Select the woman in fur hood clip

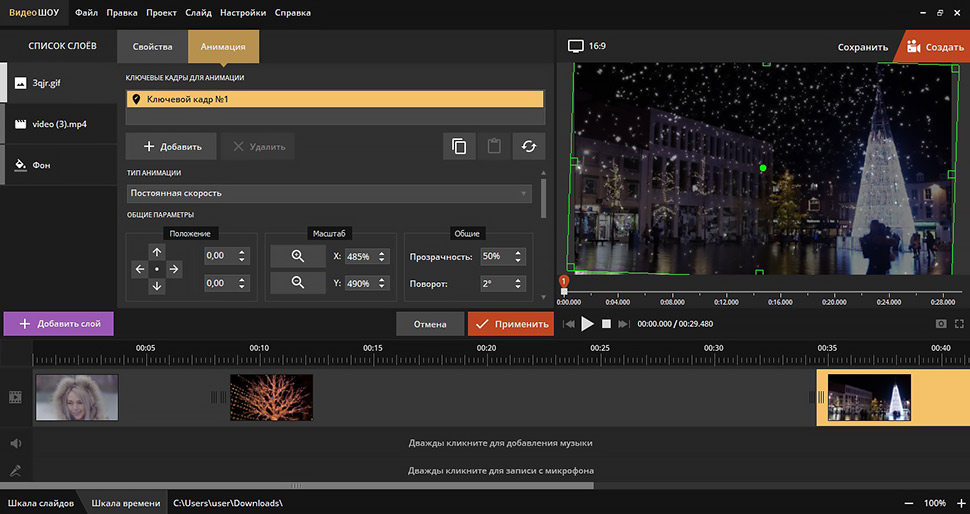click(x=77, y=398)
